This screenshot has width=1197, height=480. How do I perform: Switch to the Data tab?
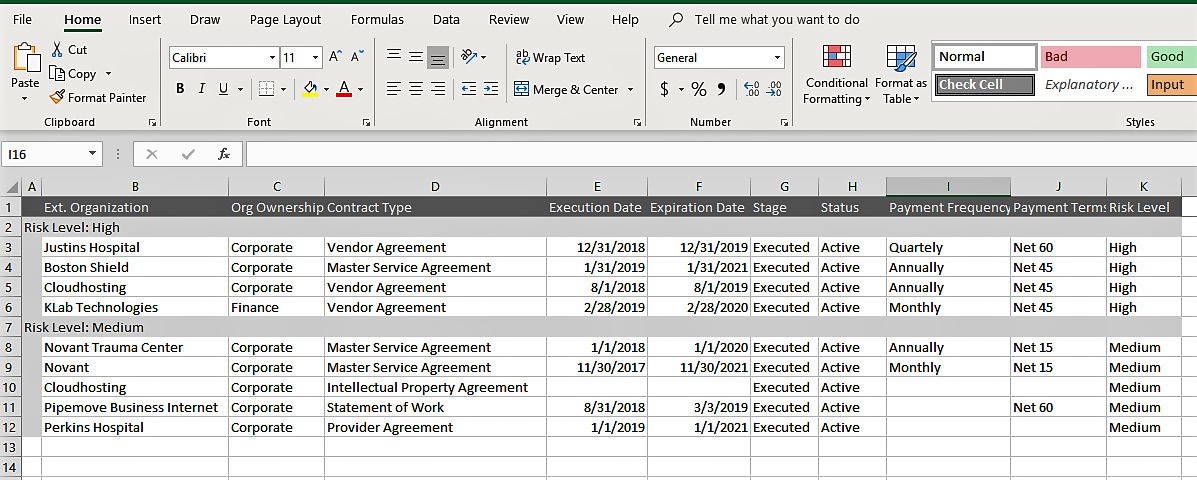447,20
